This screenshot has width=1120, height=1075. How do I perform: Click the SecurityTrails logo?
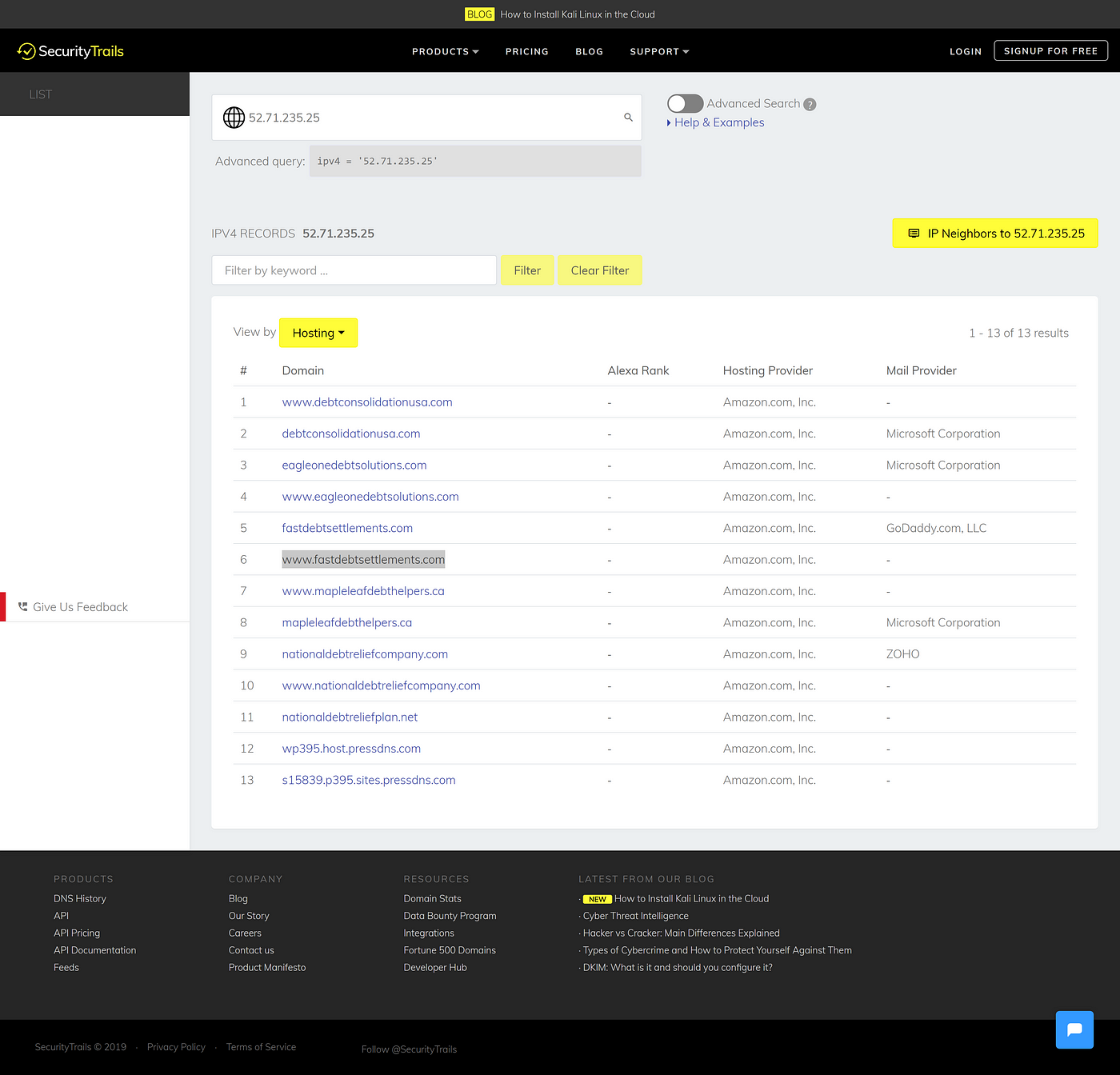pyautogui.click(x=70, y=51)
